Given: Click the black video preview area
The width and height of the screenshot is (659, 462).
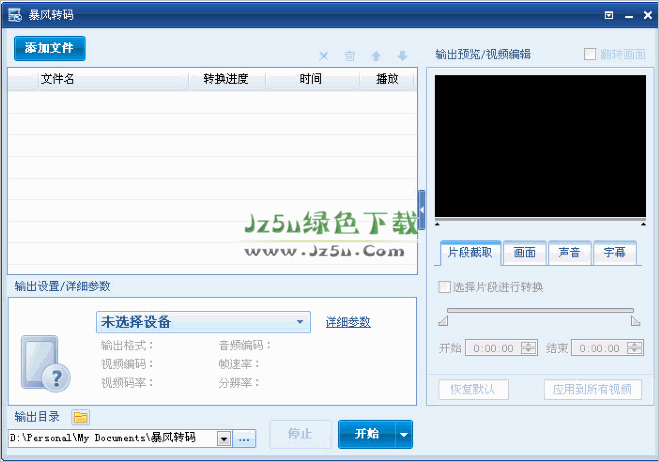Looking at the screenshot, I should (540, 146).
